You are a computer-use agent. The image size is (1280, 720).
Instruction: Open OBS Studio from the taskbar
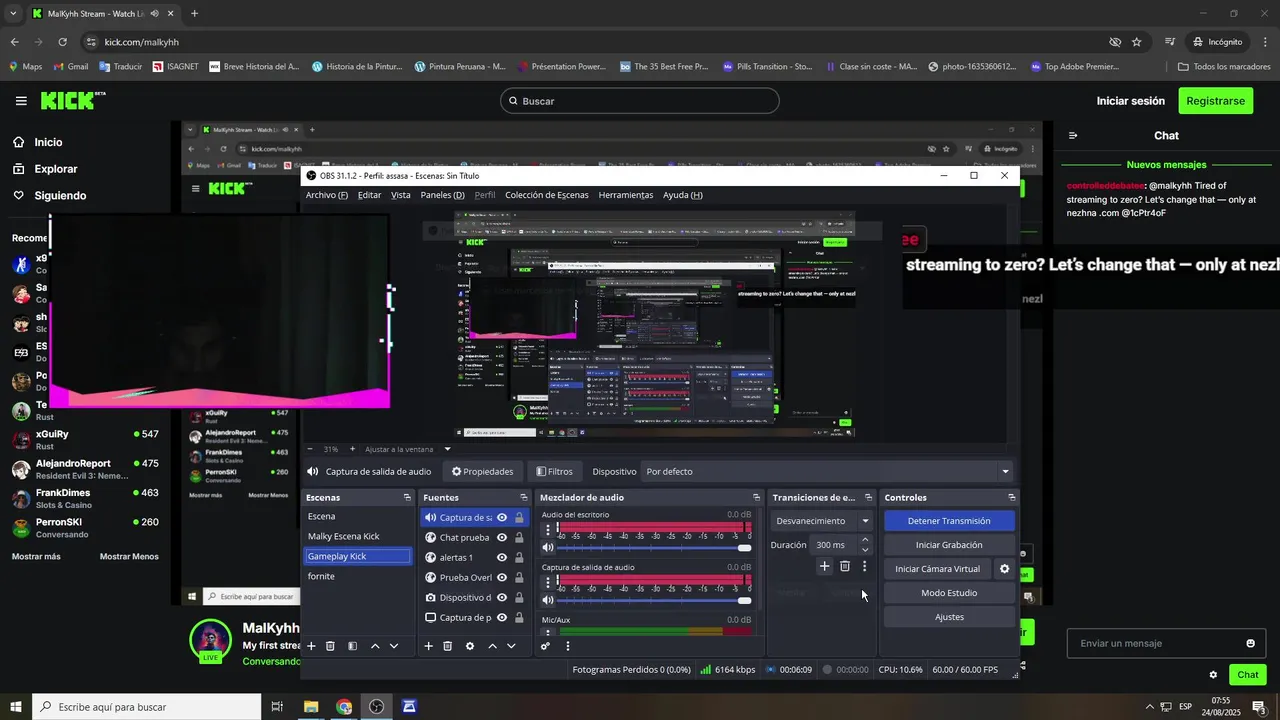pyautogui.click(x=376, y=707)
